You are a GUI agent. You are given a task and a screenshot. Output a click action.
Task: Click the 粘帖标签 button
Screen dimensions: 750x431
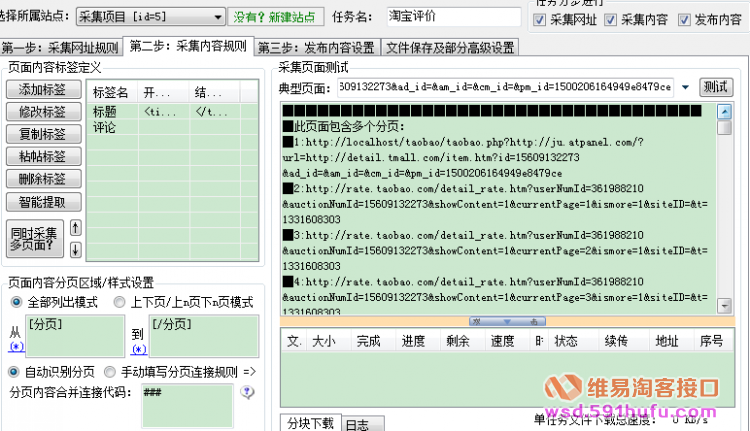pos(44,156)
